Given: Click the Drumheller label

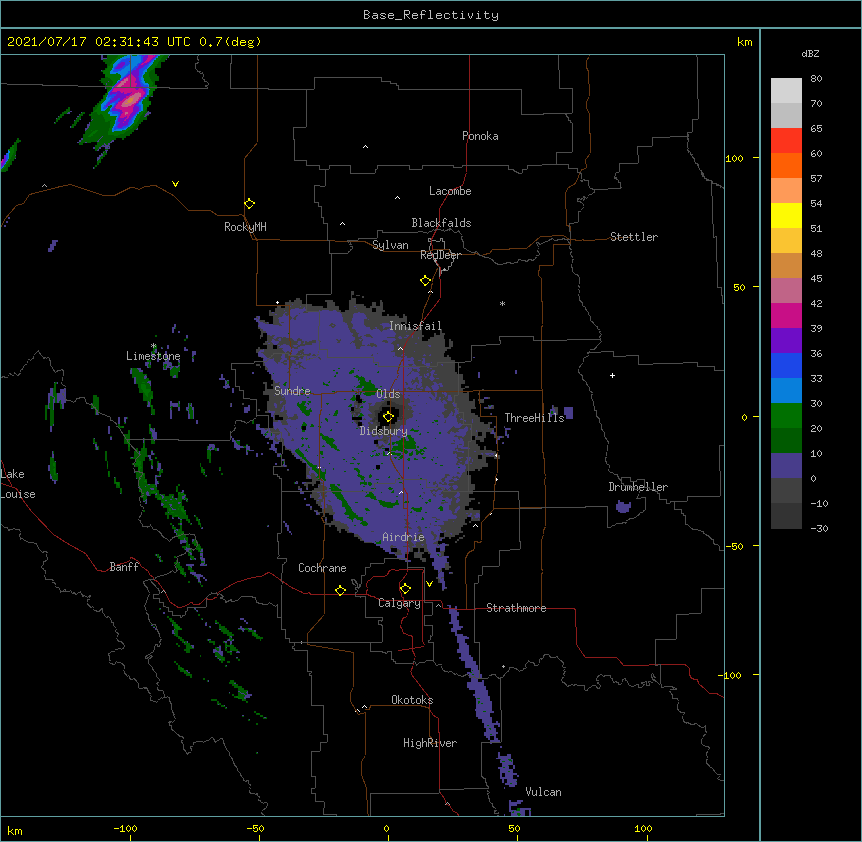Looking at the screenshot, I should point(638,487).
